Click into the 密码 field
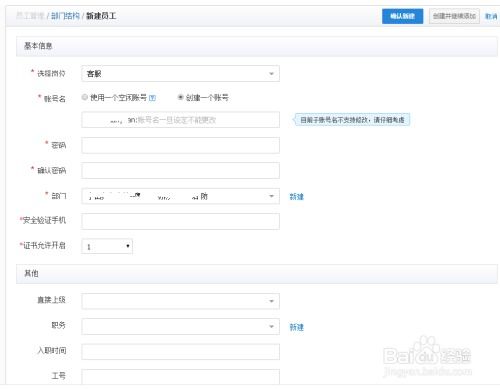Image resolution: width=500 pixels, height=389 pixels. 180,145
